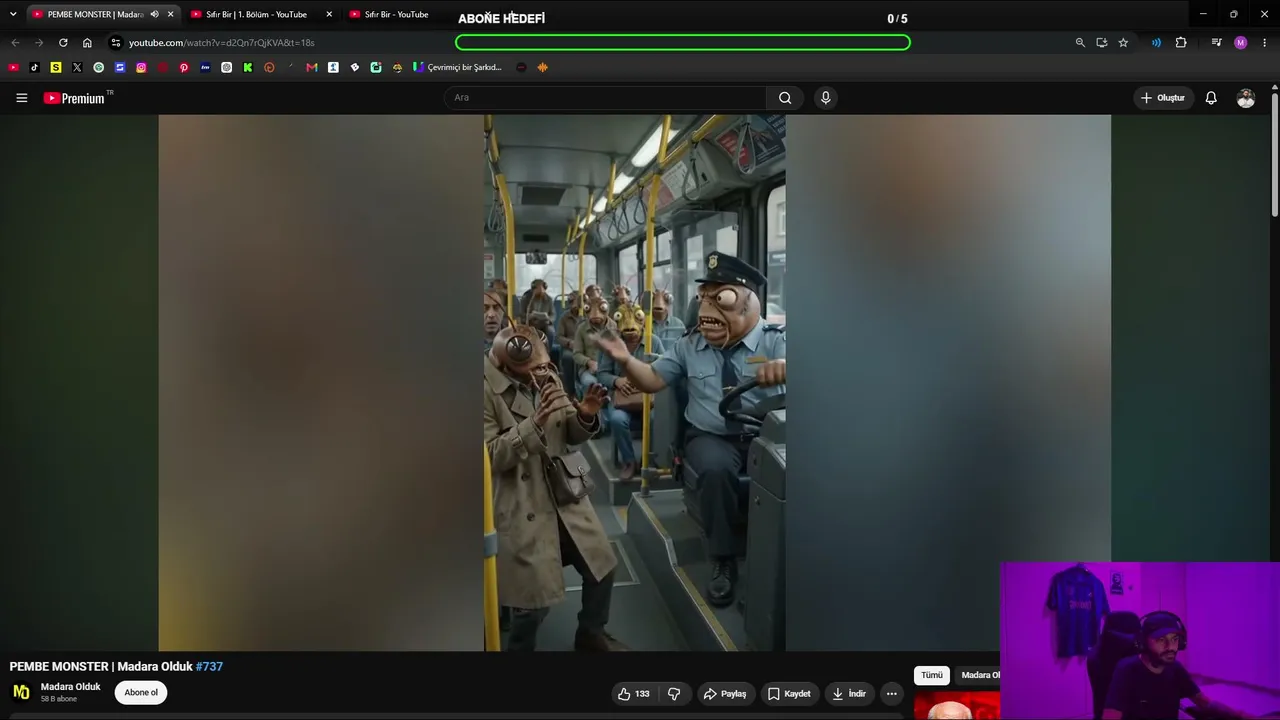Subscribe with the 'Abone ol' button
Viewport: 1280px width, 720px height.
tap(141, 692)
